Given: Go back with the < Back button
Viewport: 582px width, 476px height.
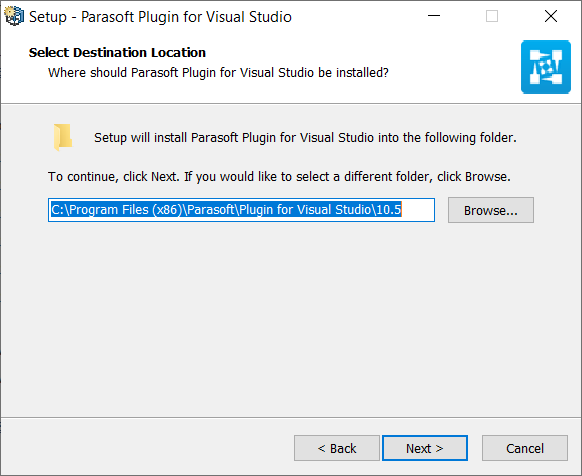Looking at the screenshot, I should [x=337, y=448].
